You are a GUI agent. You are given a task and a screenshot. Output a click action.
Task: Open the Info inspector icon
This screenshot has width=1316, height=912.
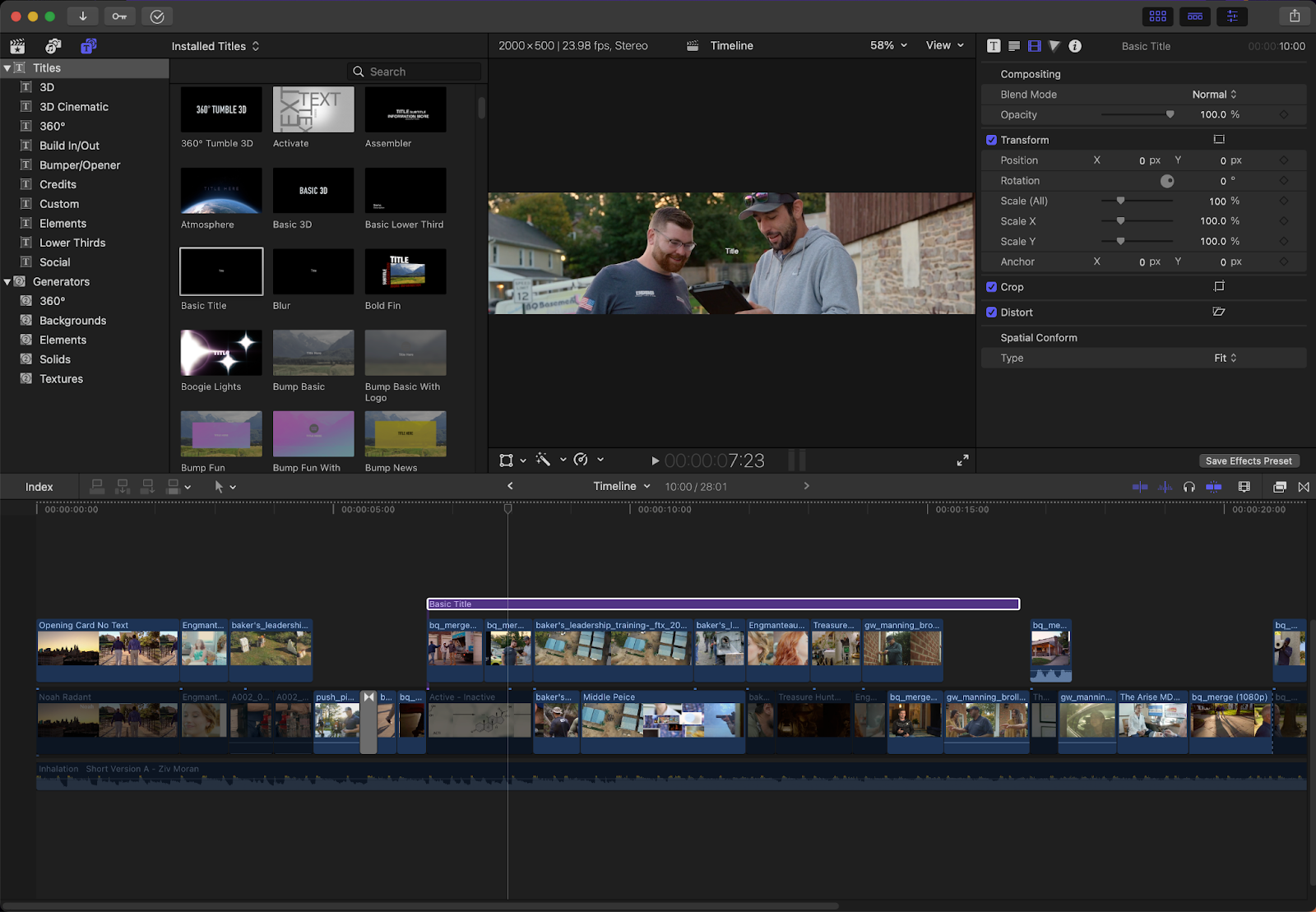click(x=1075, y=46)
